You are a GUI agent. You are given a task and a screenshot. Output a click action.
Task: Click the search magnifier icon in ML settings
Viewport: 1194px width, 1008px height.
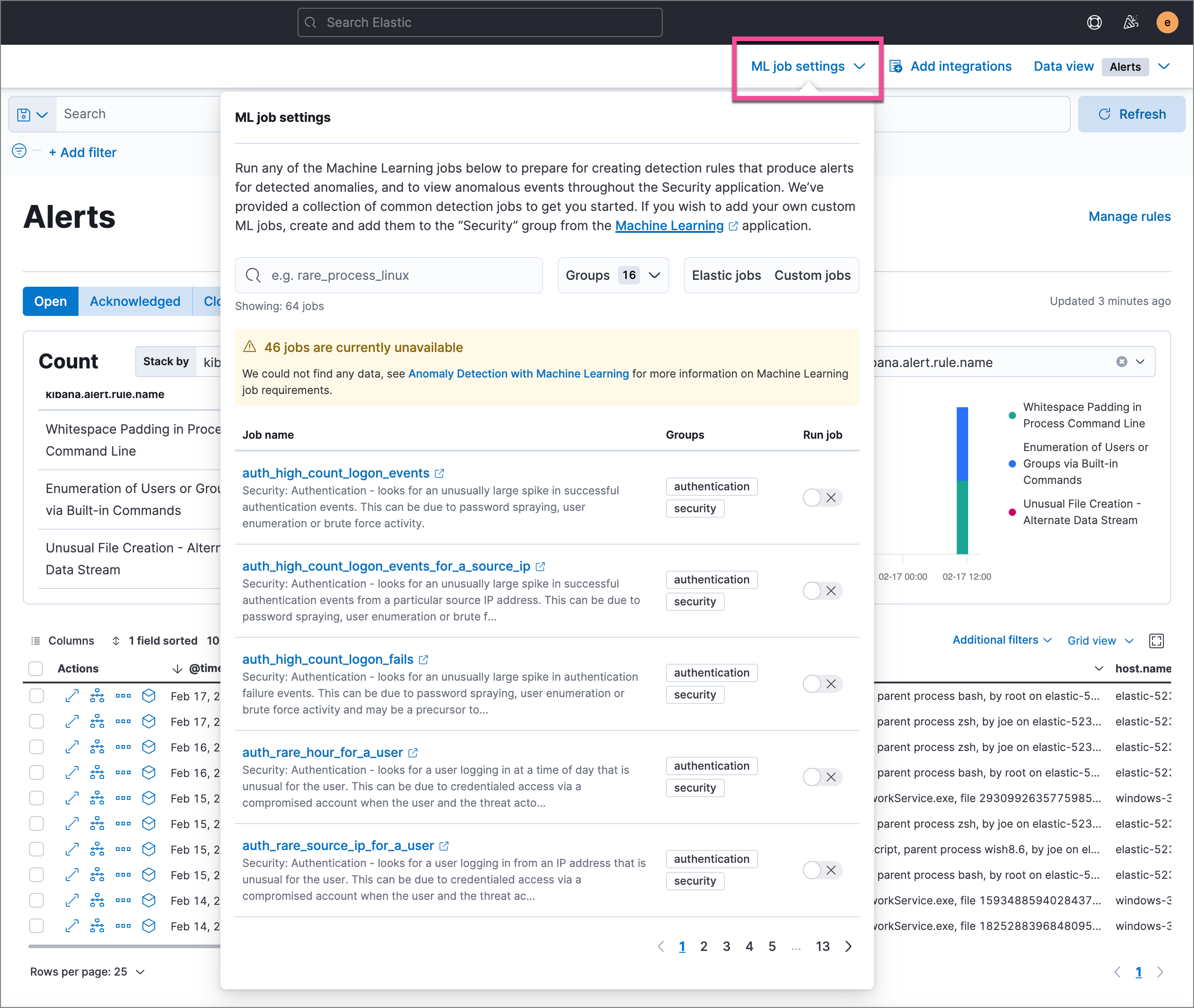tap(255, 275)
